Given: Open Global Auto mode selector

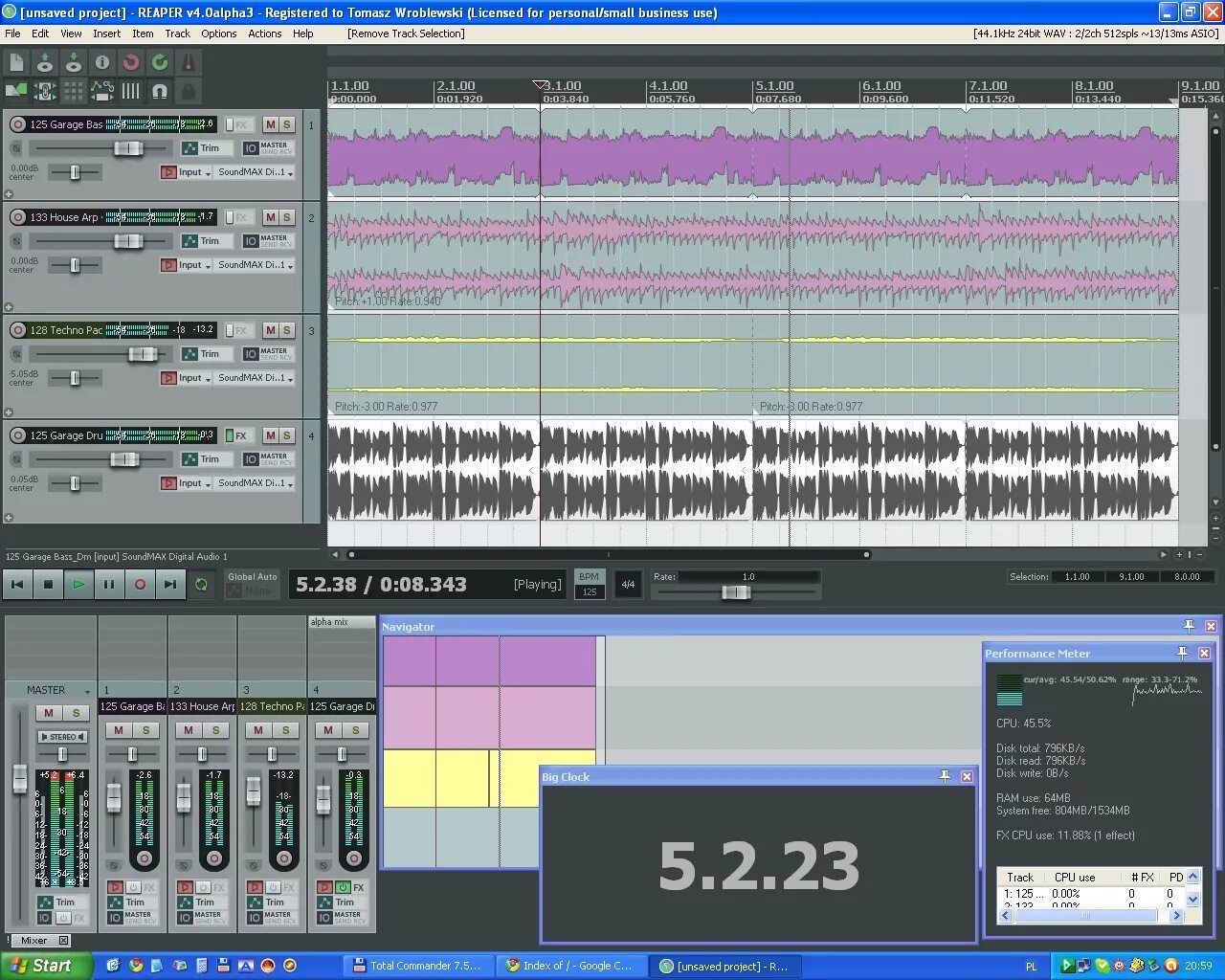Looking at the screenshot, I should point(253,584).
